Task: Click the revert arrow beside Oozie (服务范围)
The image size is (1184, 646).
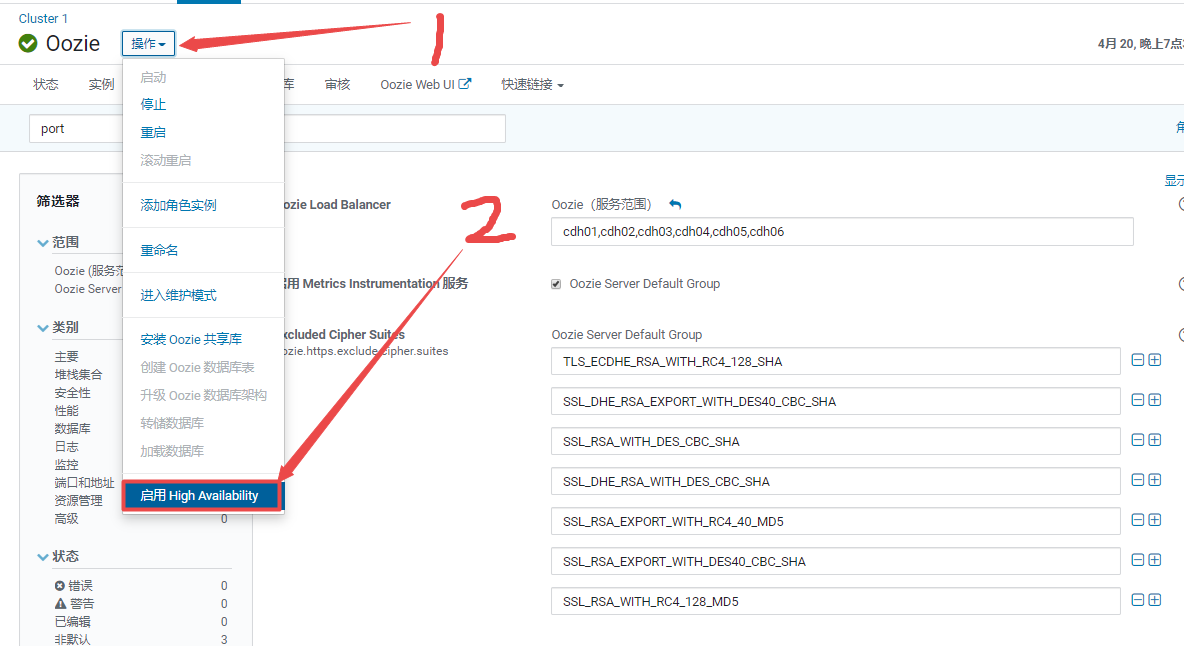Action: point(675,205)
